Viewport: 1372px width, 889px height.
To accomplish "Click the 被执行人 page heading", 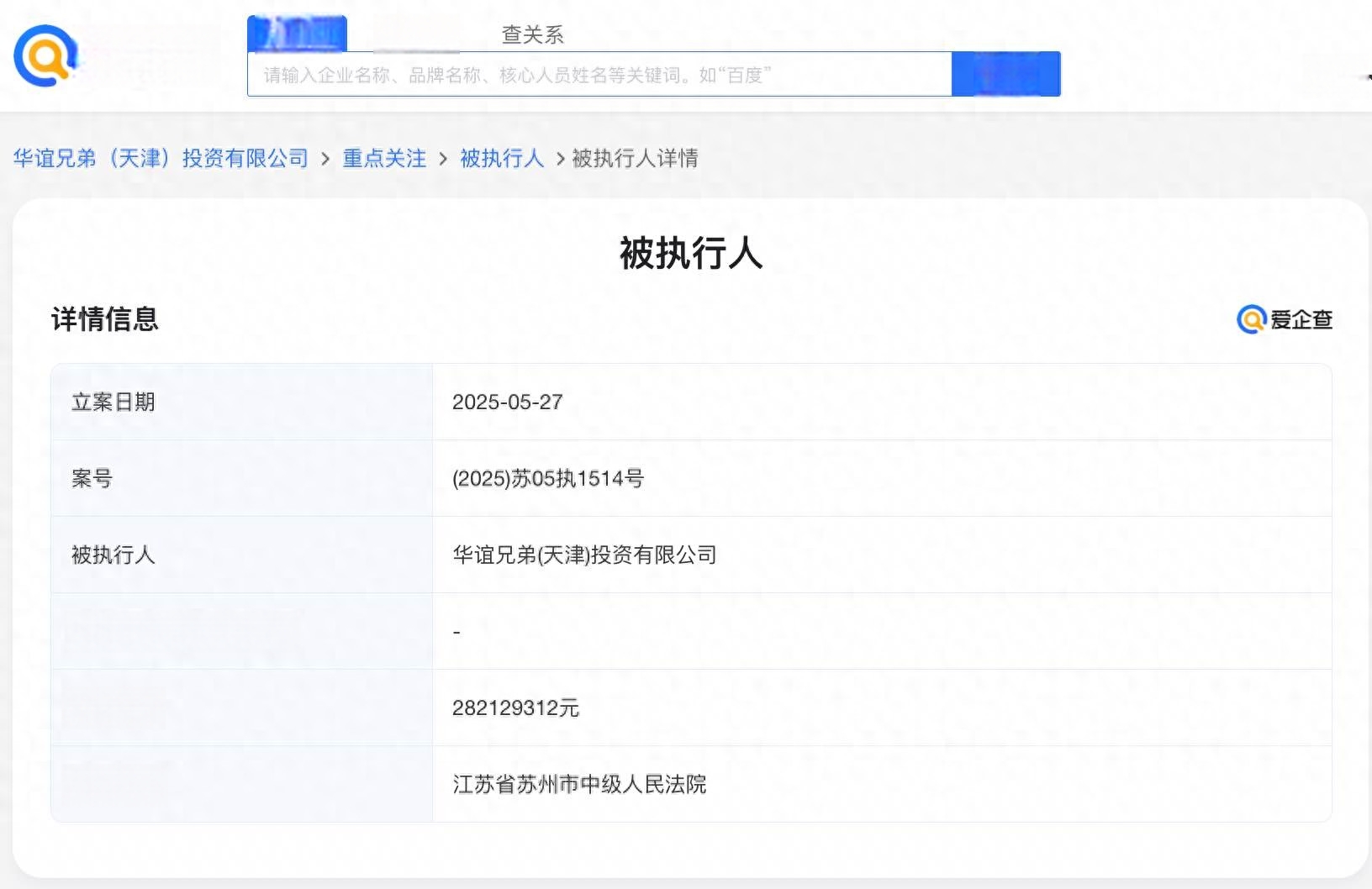I will tap(691, 252).
